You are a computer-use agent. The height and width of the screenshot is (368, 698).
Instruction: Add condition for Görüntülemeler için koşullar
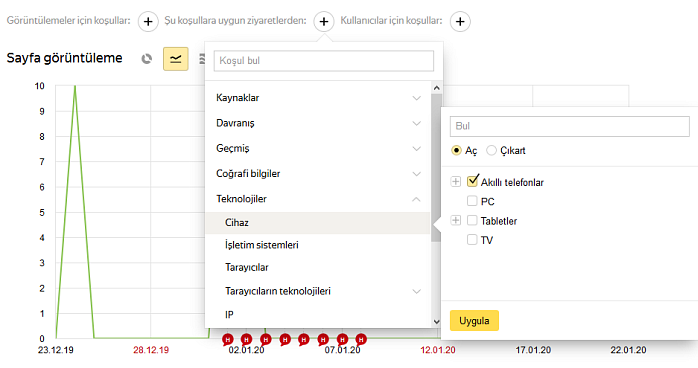pos(148,21)
